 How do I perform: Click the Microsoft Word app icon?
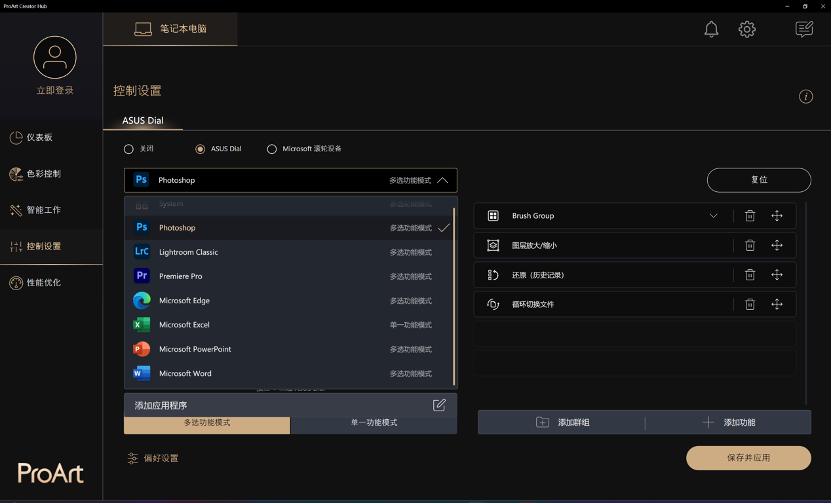click(142, 373)
